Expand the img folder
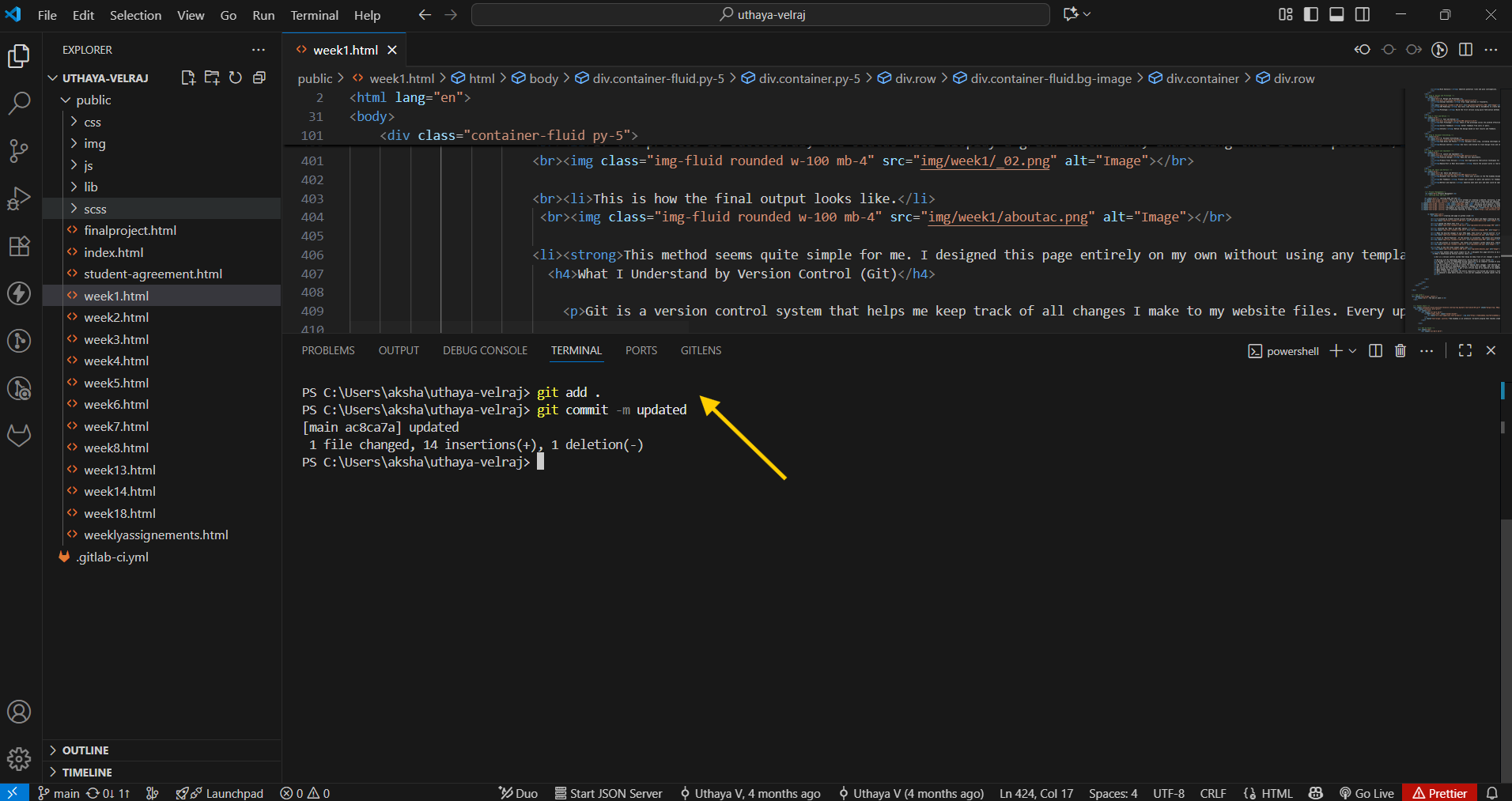Screen dimensions: 1512x801 (x=161, y=143)
